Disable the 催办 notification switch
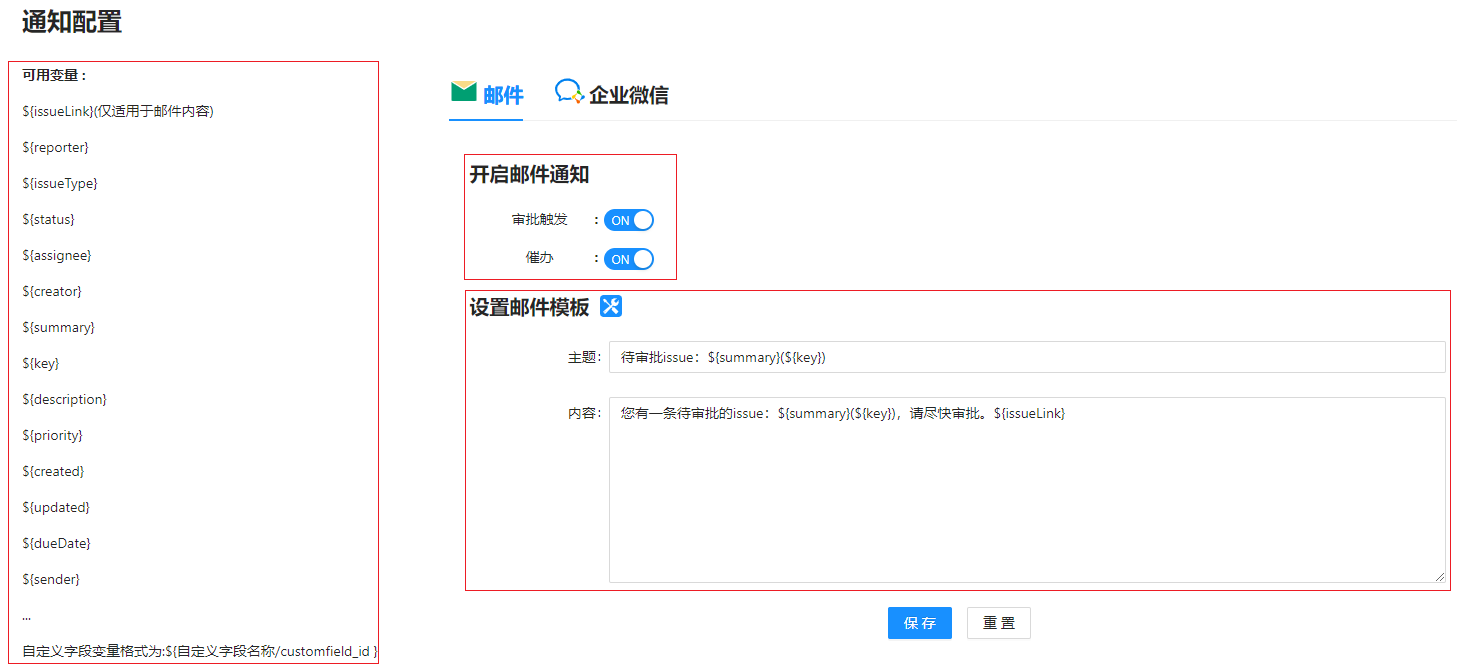 (629, 259)
